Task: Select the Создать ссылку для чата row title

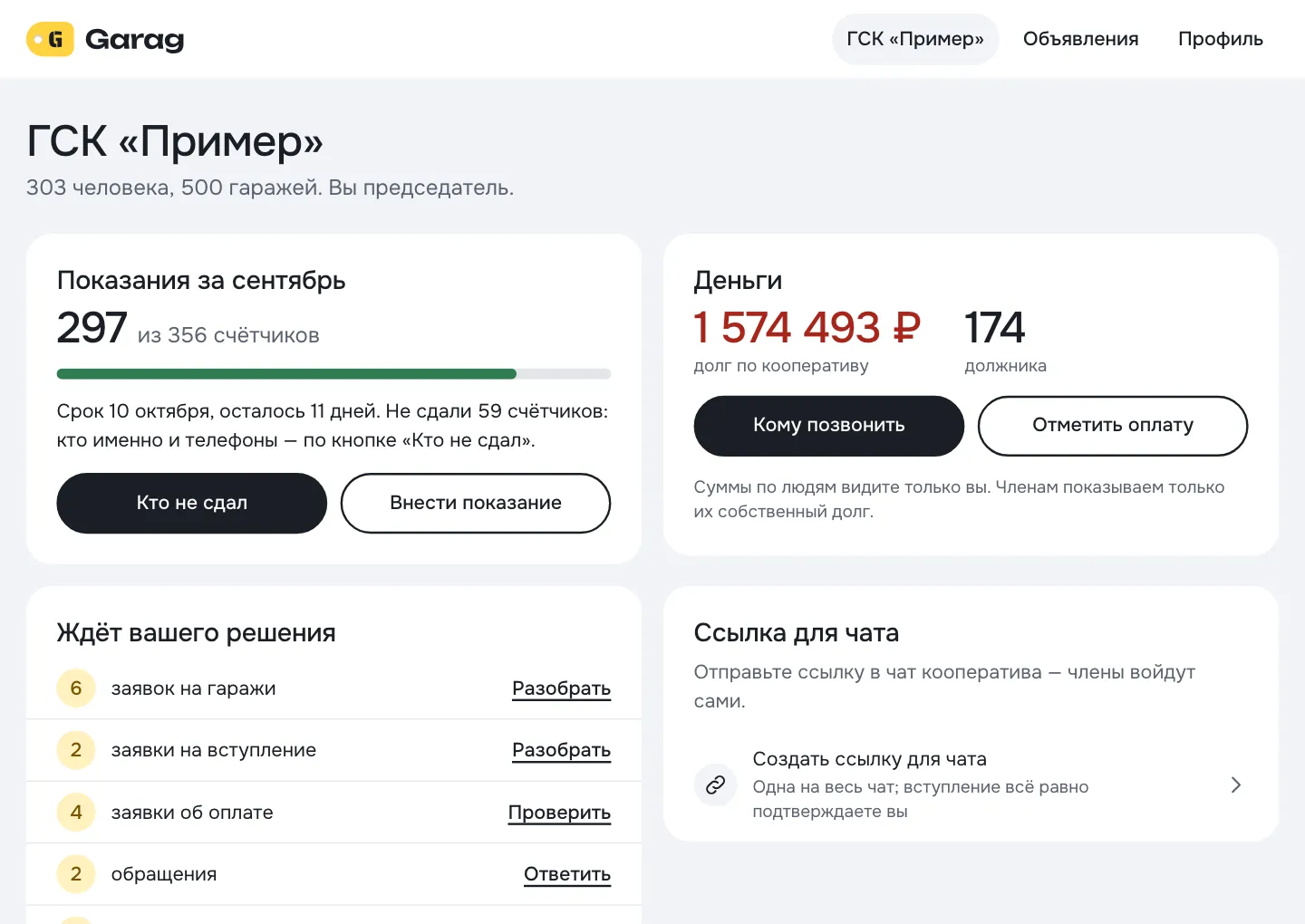Action: [x=870, y=759]
